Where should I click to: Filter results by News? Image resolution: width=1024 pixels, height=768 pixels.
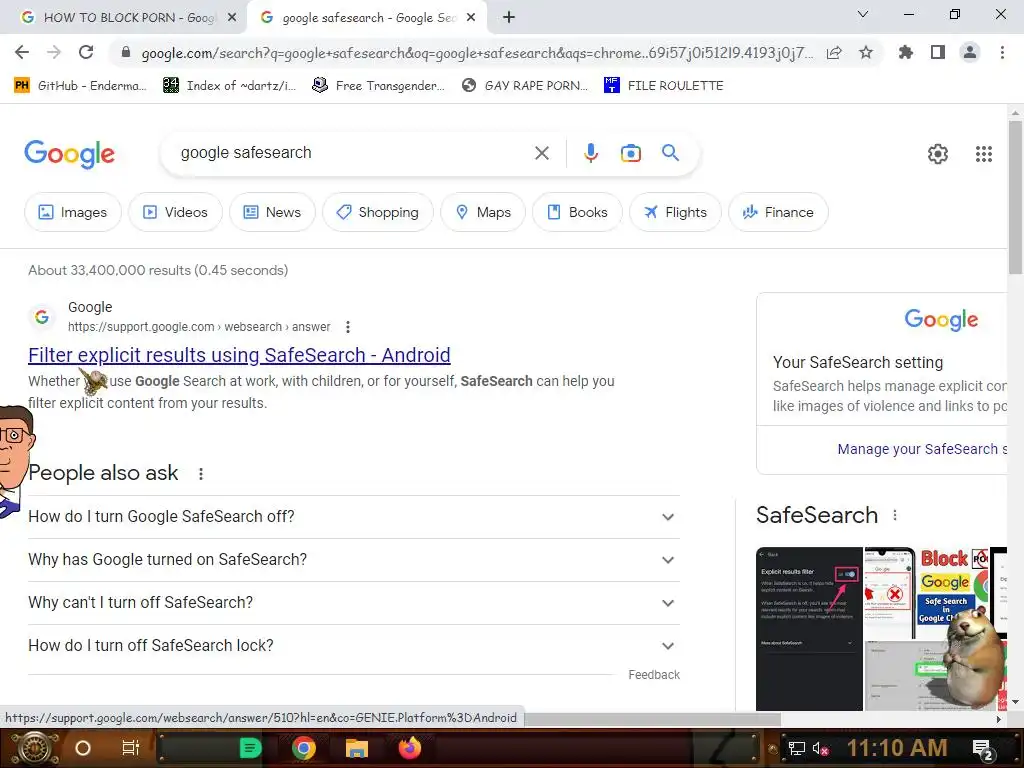tap(272, 212)
